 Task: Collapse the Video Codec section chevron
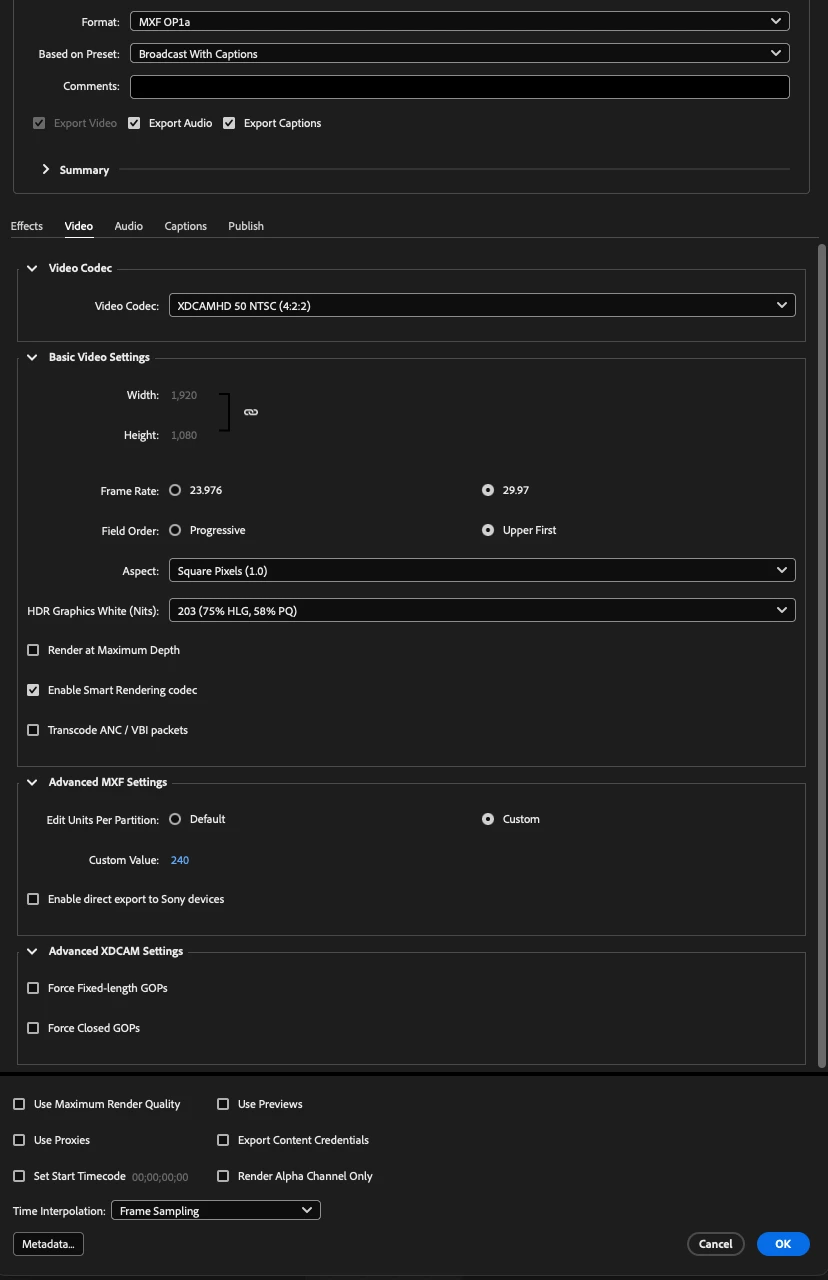pyautogui.click(x=32, y=268)
